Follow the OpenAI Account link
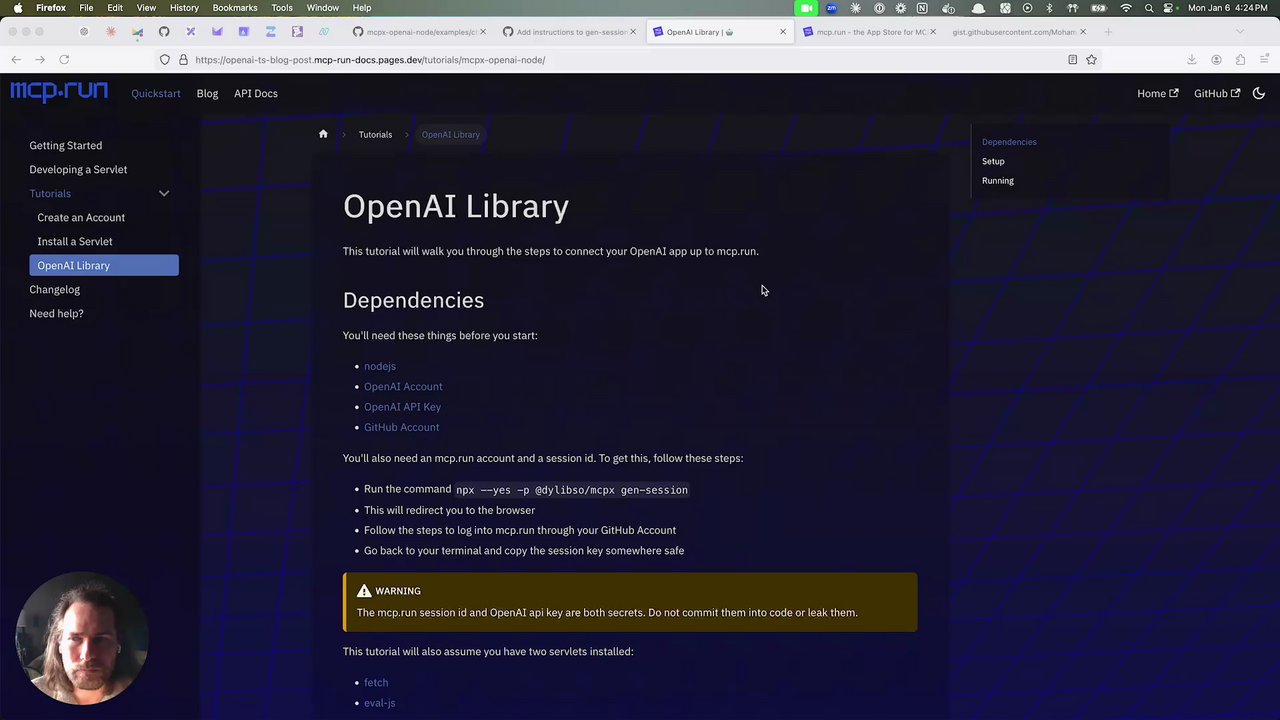 pyautogui.click(x=403, y=386)
